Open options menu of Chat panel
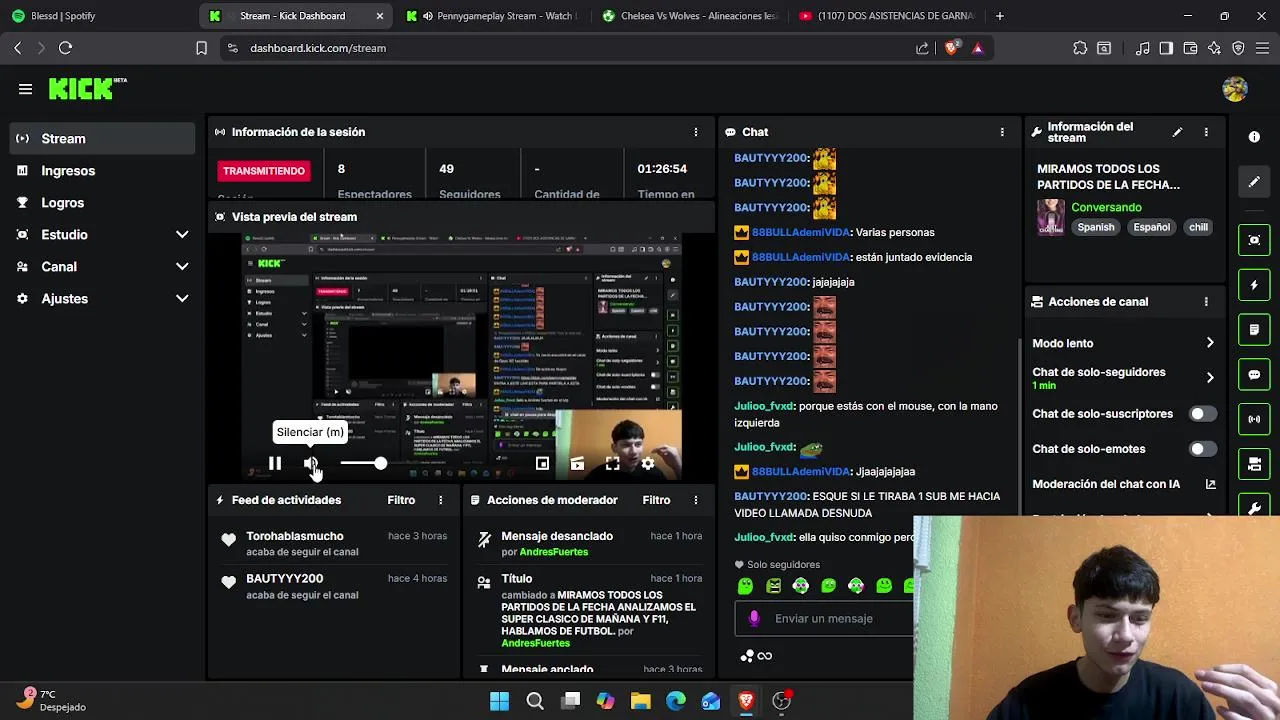 click(1002, 132)
